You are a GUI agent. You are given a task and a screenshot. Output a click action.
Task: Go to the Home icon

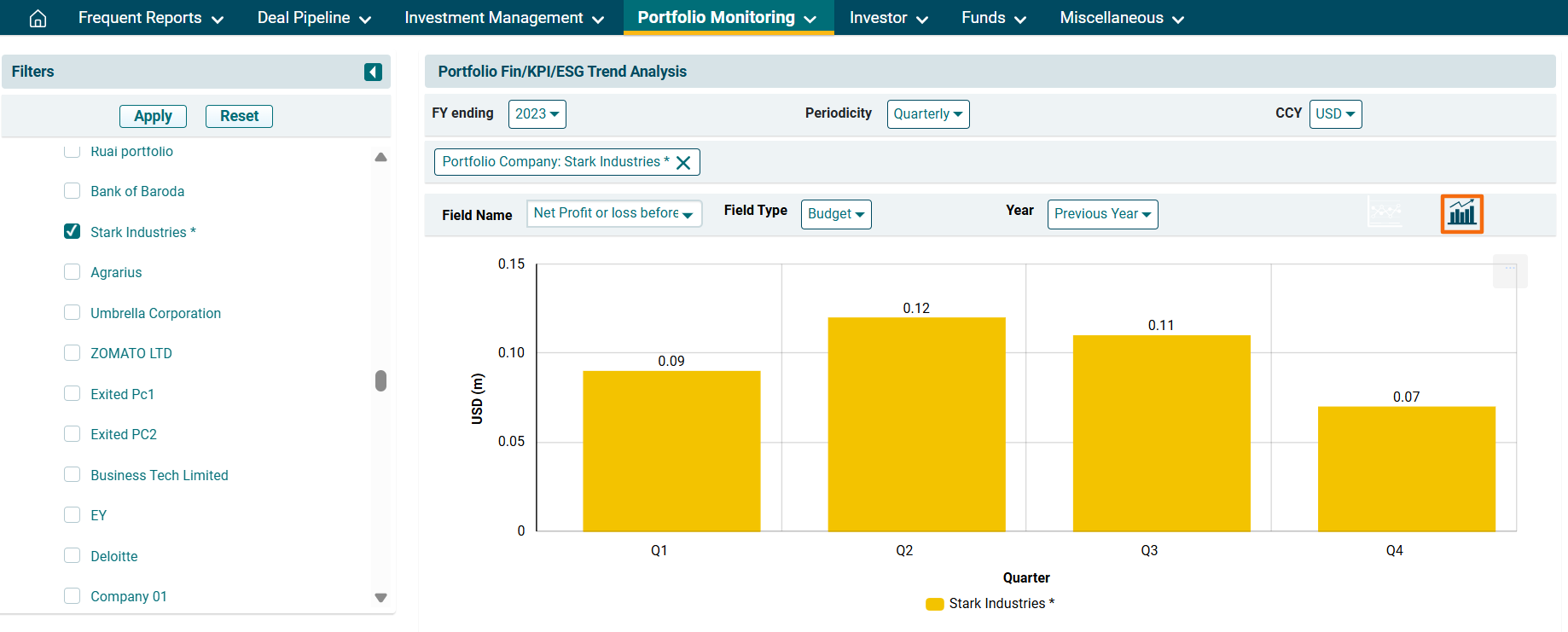click(38, 18)
